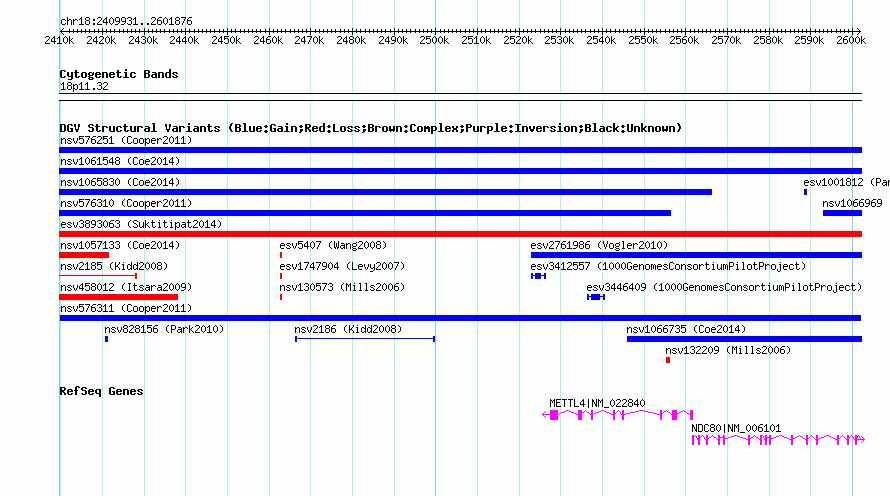Click the RefSeq Genes track title
890x496 pixels.
(x=101, y=391)
